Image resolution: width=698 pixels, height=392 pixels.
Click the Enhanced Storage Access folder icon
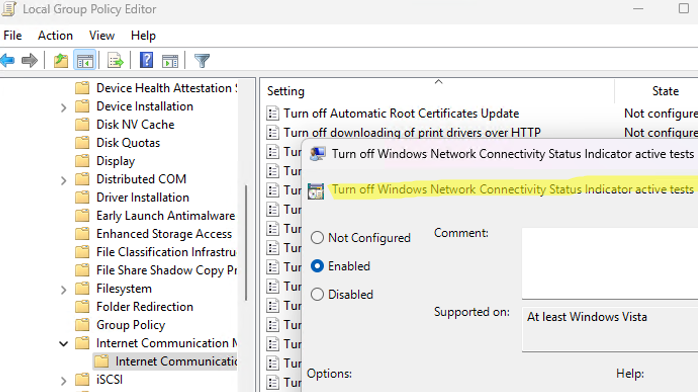(82, 234)
